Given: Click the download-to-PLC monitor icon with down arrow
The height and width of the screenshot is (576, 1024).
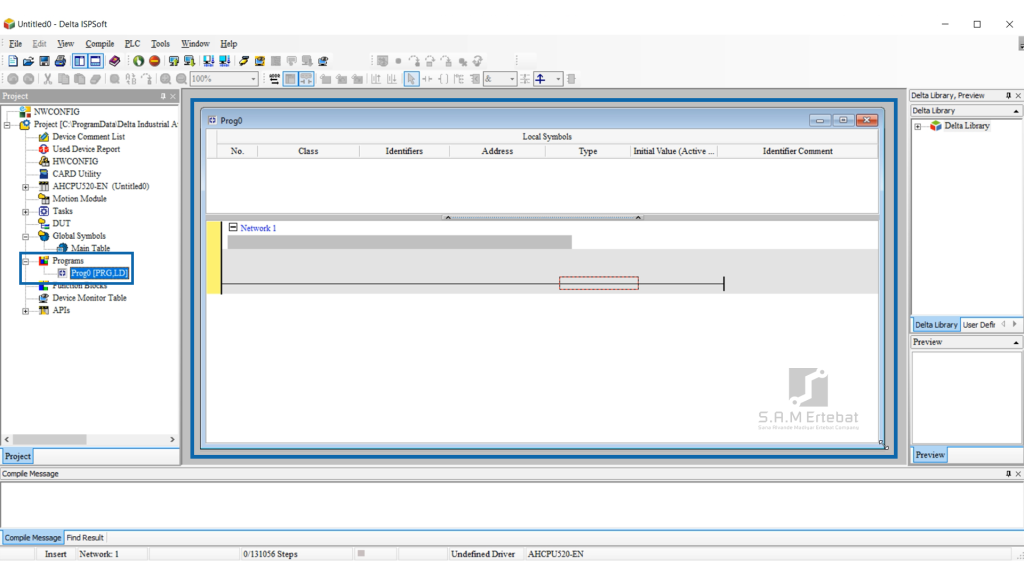Looking at the screenshot, I should click(189, 61).
